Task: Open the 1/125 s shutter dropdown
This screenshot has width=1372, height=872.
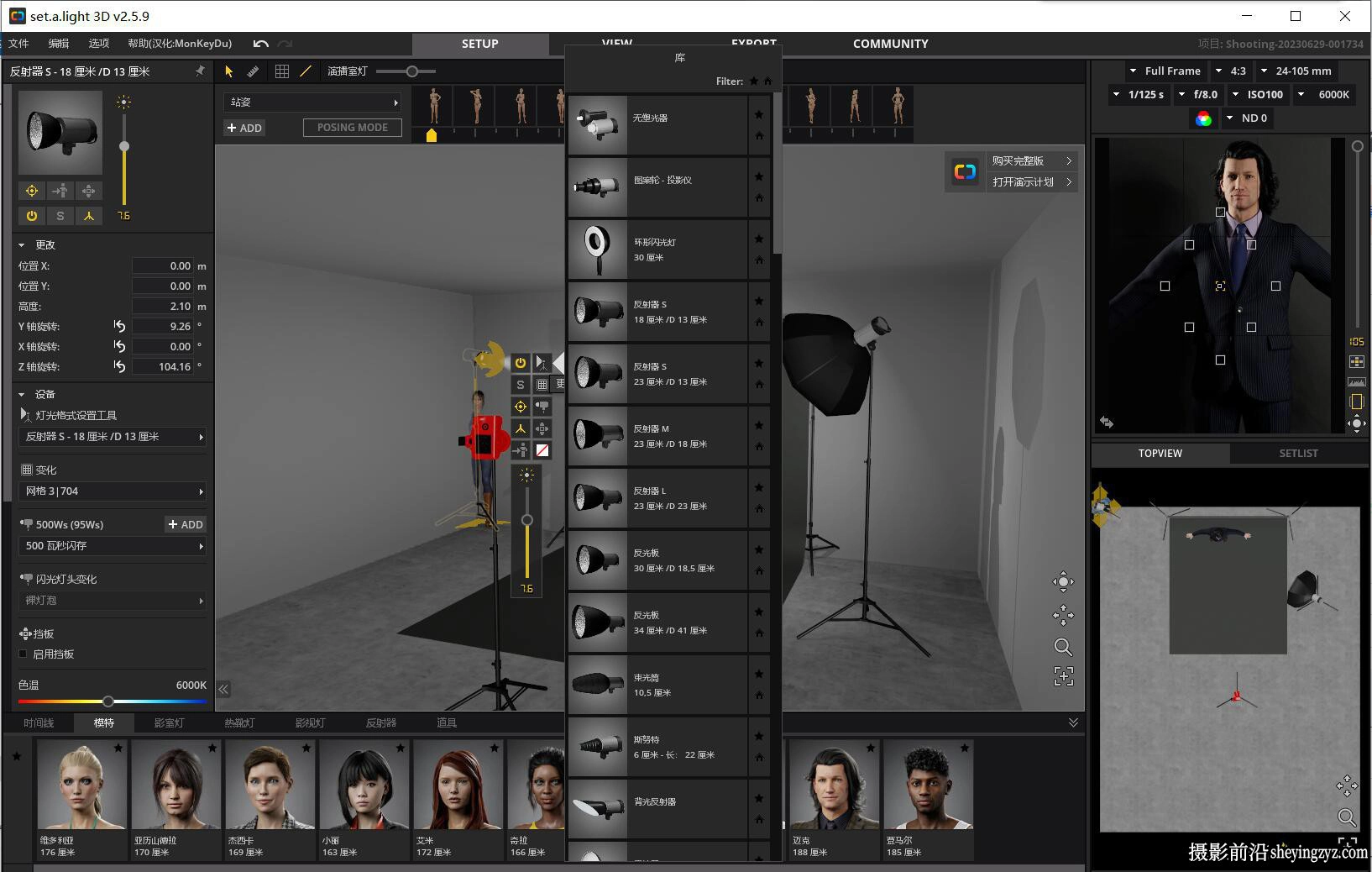Action: pos(1139,94)
